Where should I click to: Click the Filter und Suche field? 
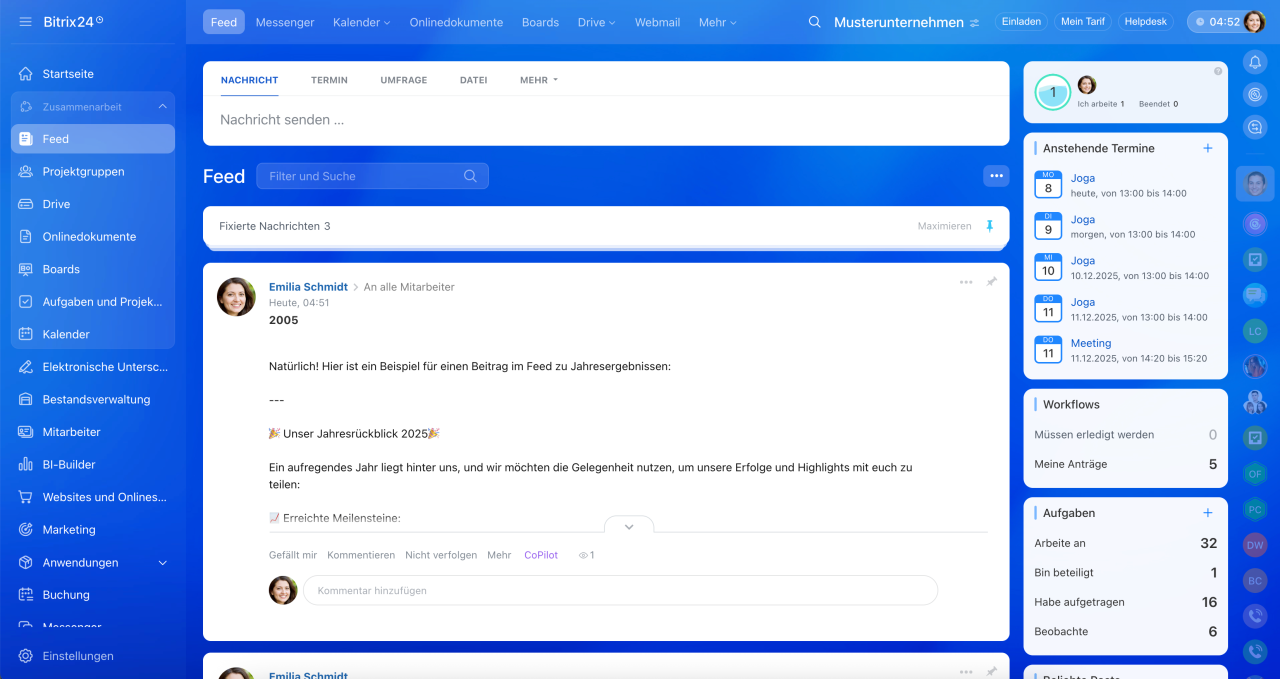click(x=360, y=176)
